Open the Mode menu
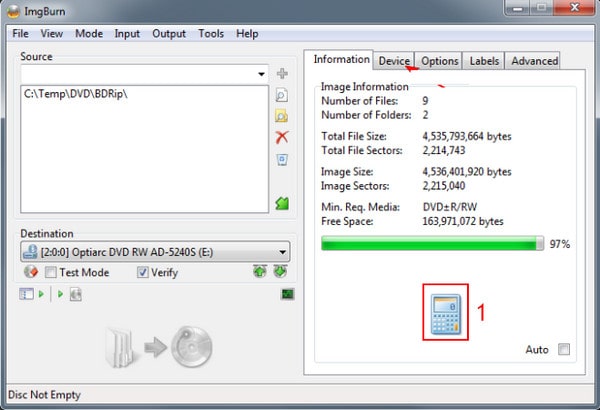This screenshot has width=600, height=410. (89, 34)
